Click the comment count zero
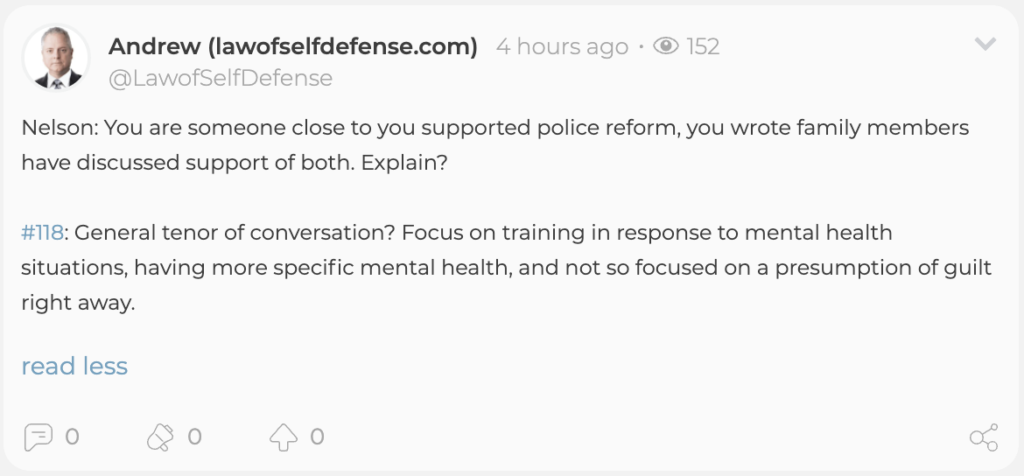 click(x=72, y=437)
